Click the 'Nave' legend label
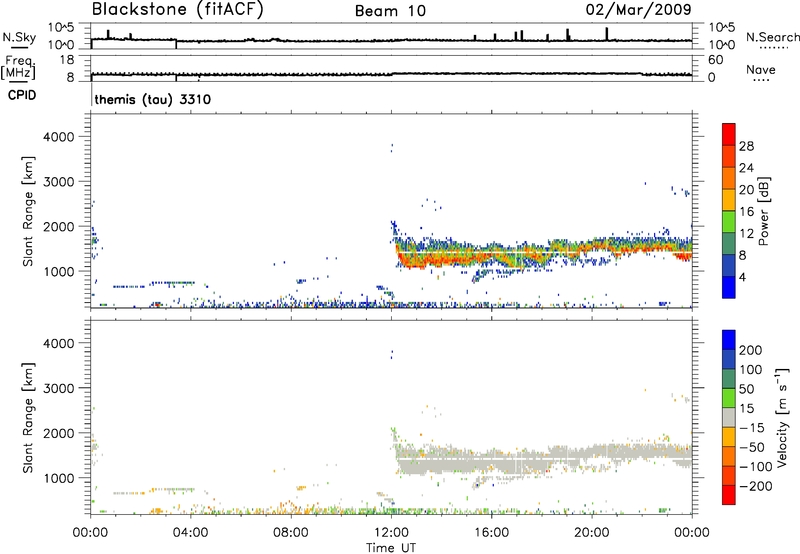This screenshot has height=554, width=800. 761,70
